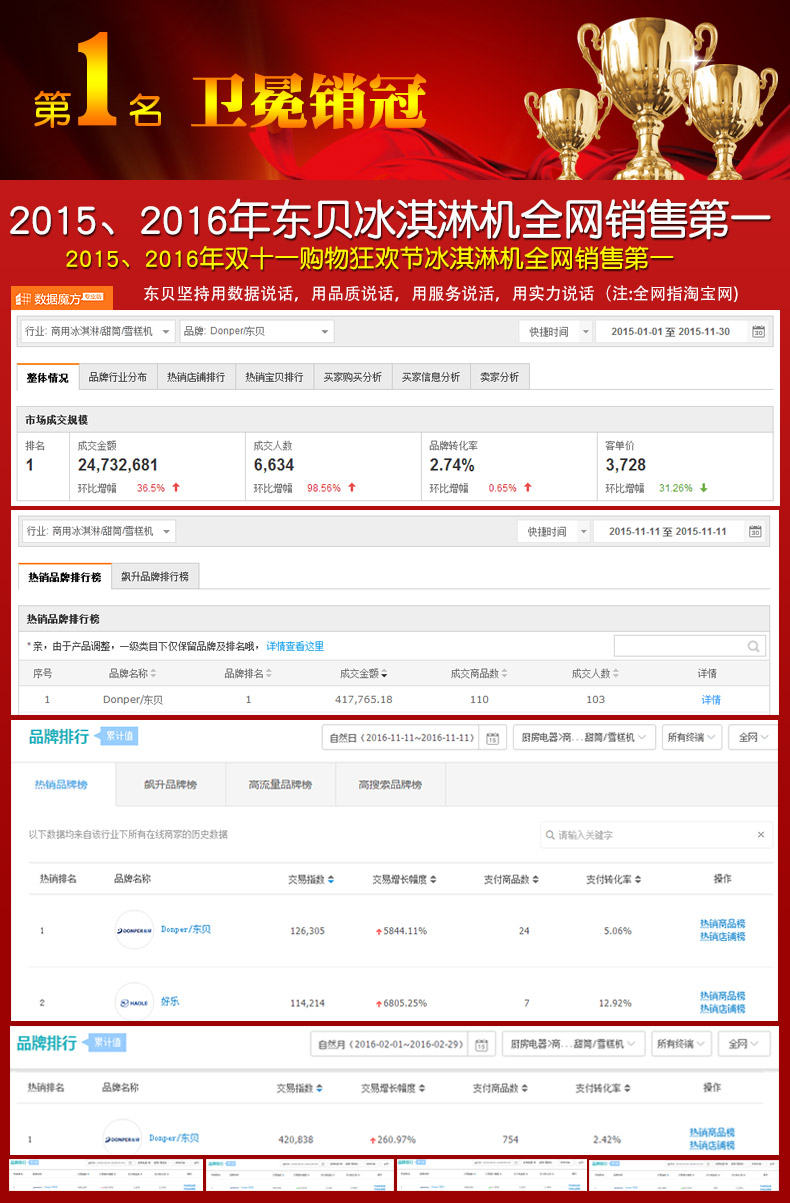Image resolution: width=790 pixels, height=1203 pixels.
Task: Click 累计值 badge beside first 品牌排行 title
Action: point(115,736)
